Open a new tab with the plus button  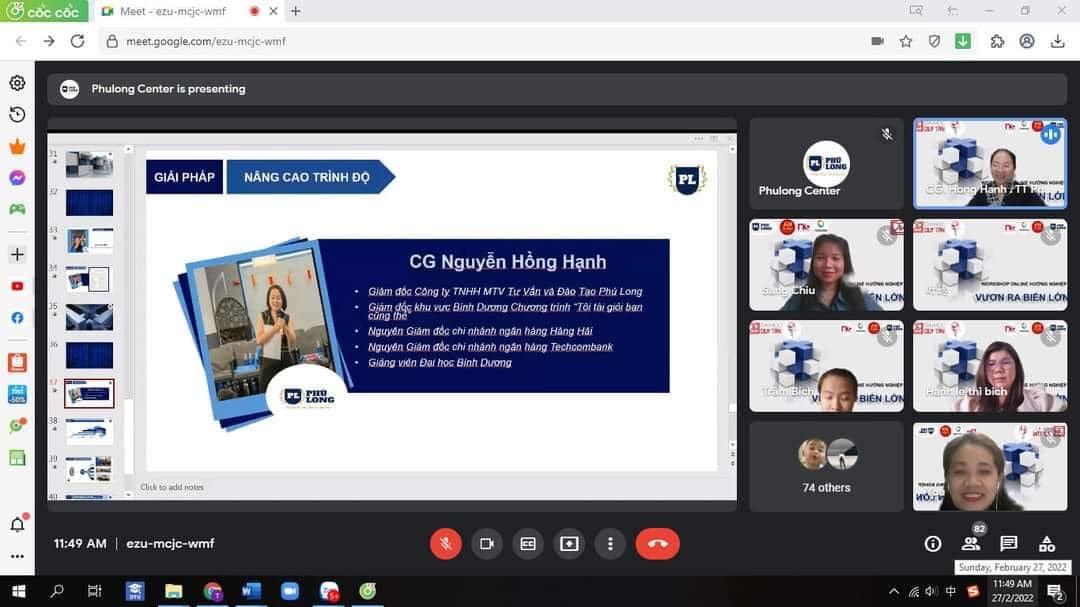click(x=295, y=11)
